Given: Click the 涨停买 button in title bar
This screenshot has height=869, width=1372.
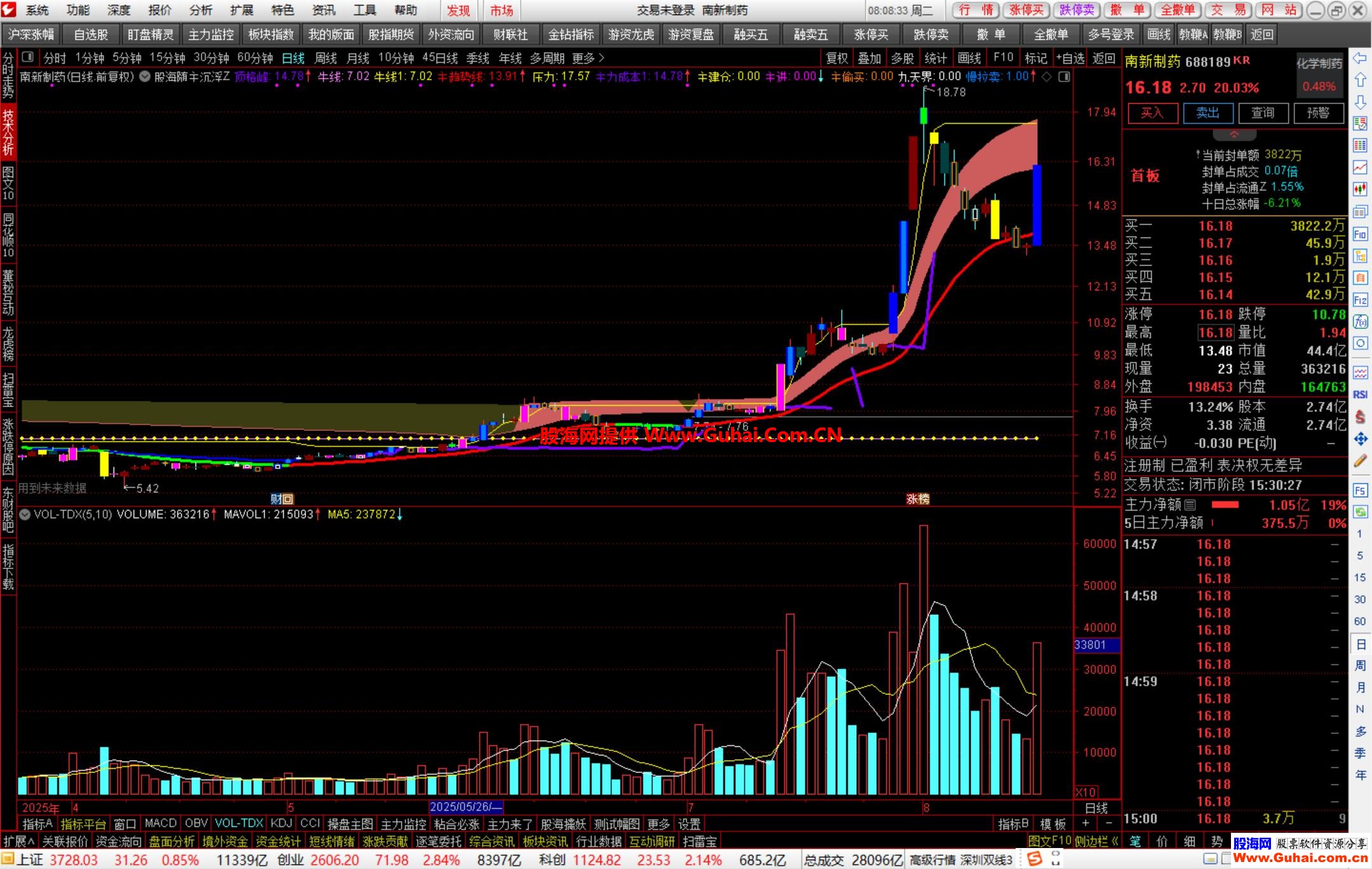Looking at the screenshot, I should click(x=1026, y=10).
